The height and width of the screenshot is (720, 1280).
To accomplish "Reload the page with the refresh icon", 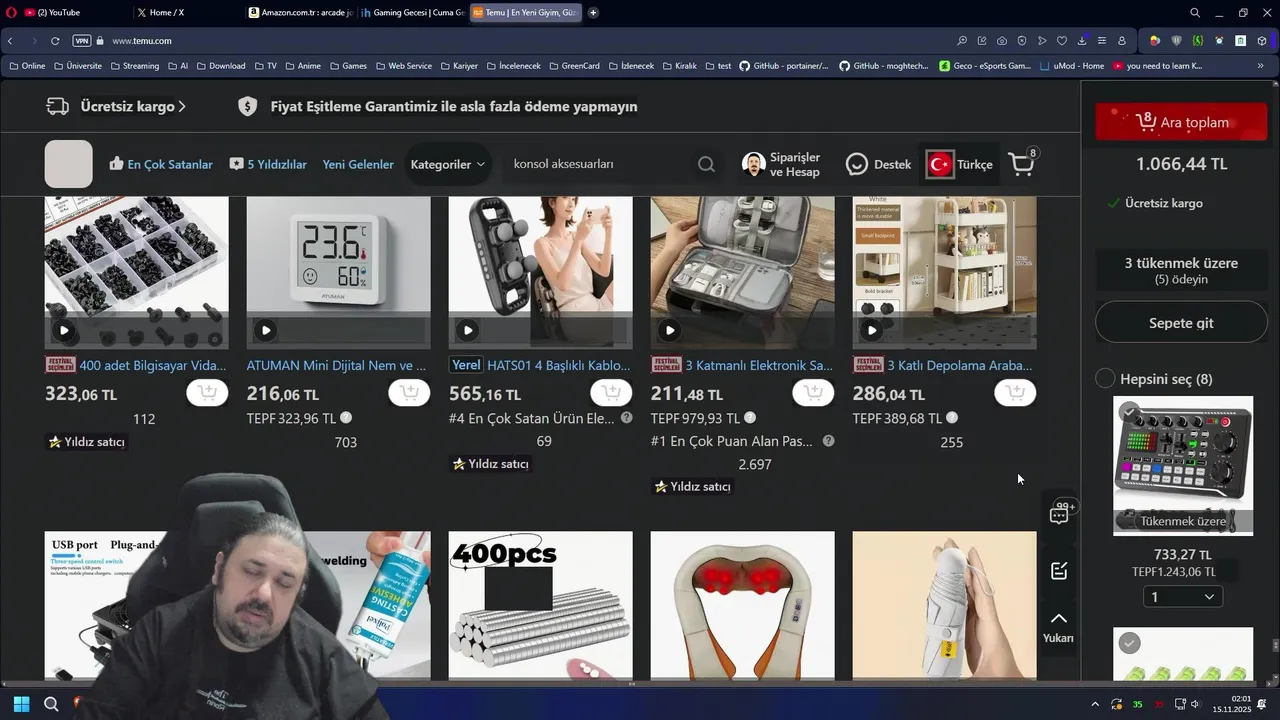I will click(x=55, y=41).
